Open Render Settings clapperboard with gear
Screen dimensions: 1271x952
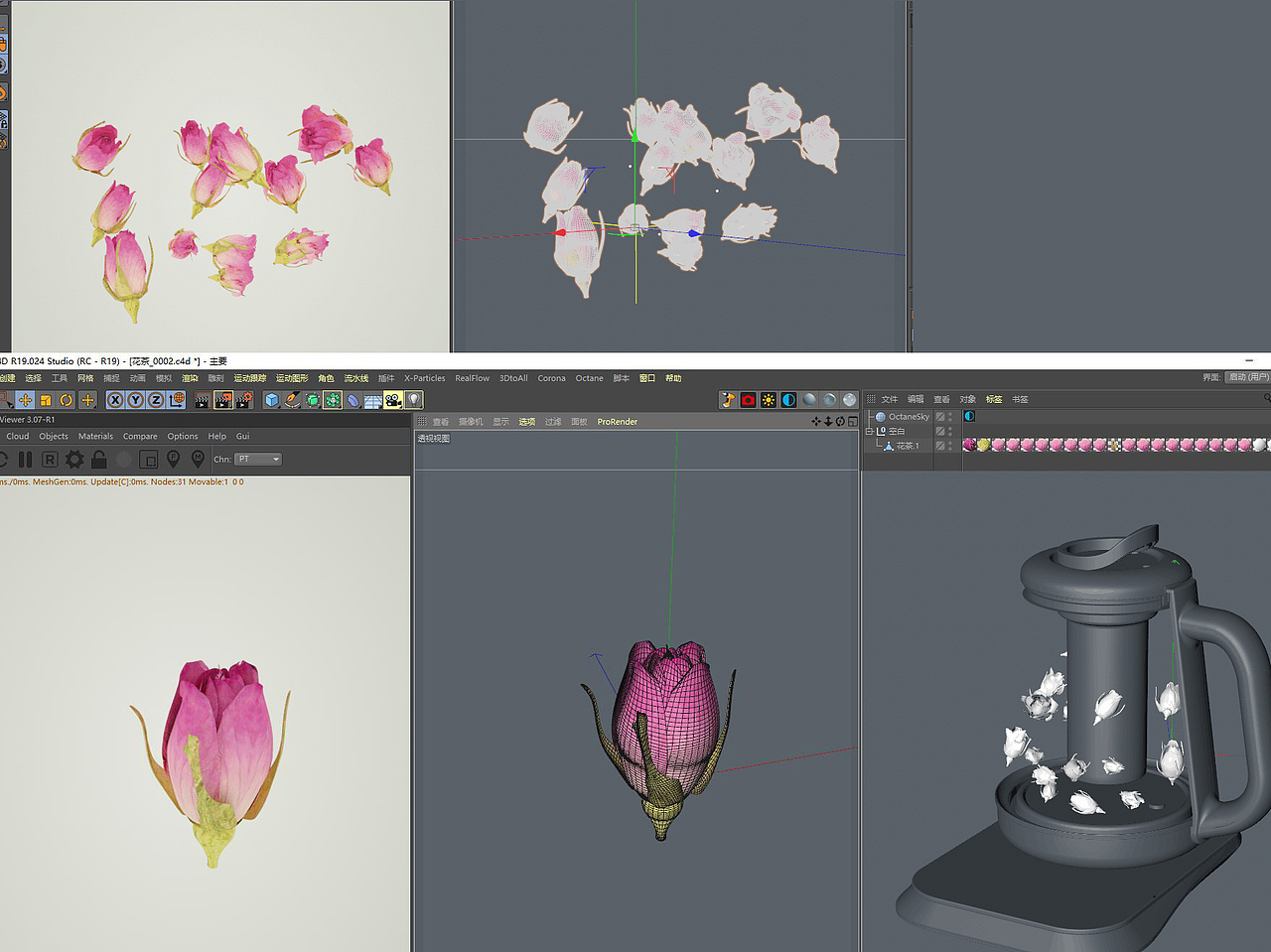tap(244, 400)
